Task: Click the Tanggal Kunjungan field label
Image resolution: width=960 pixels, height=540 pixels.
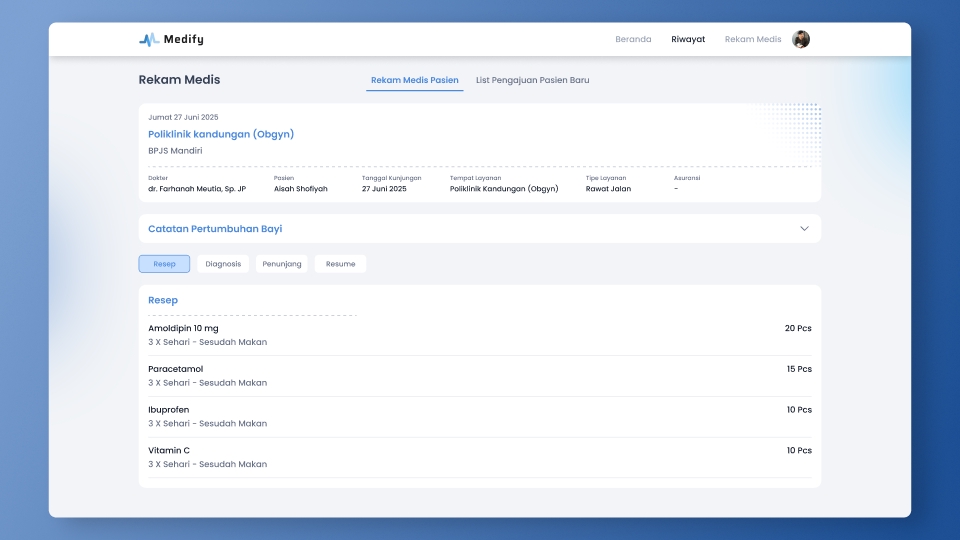Action: [x=392, y=178]
